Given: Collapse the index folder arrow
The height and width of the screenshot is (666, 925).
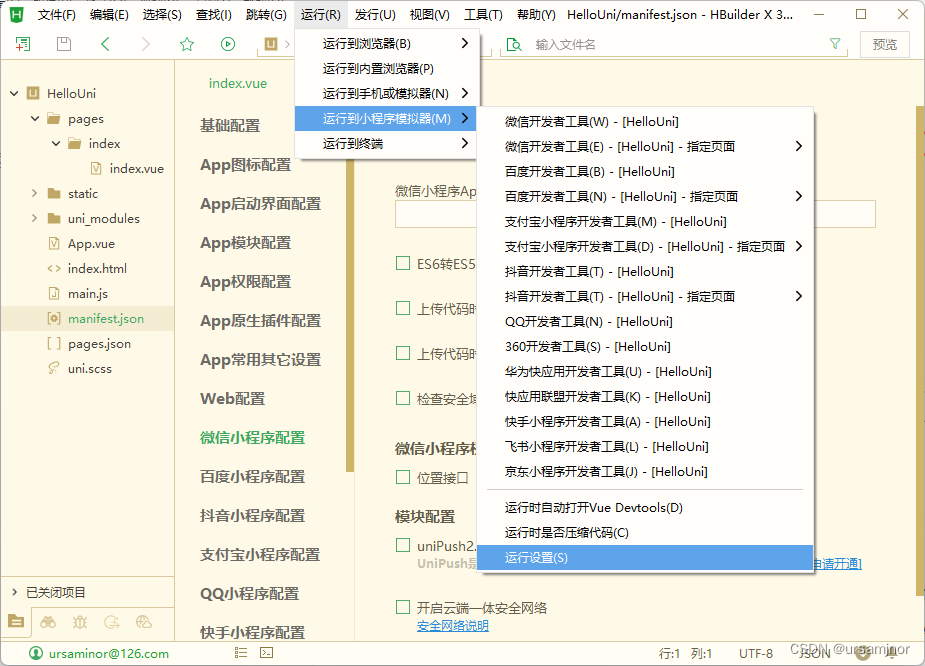Looking at the screenshot, I should coord(56,143).
